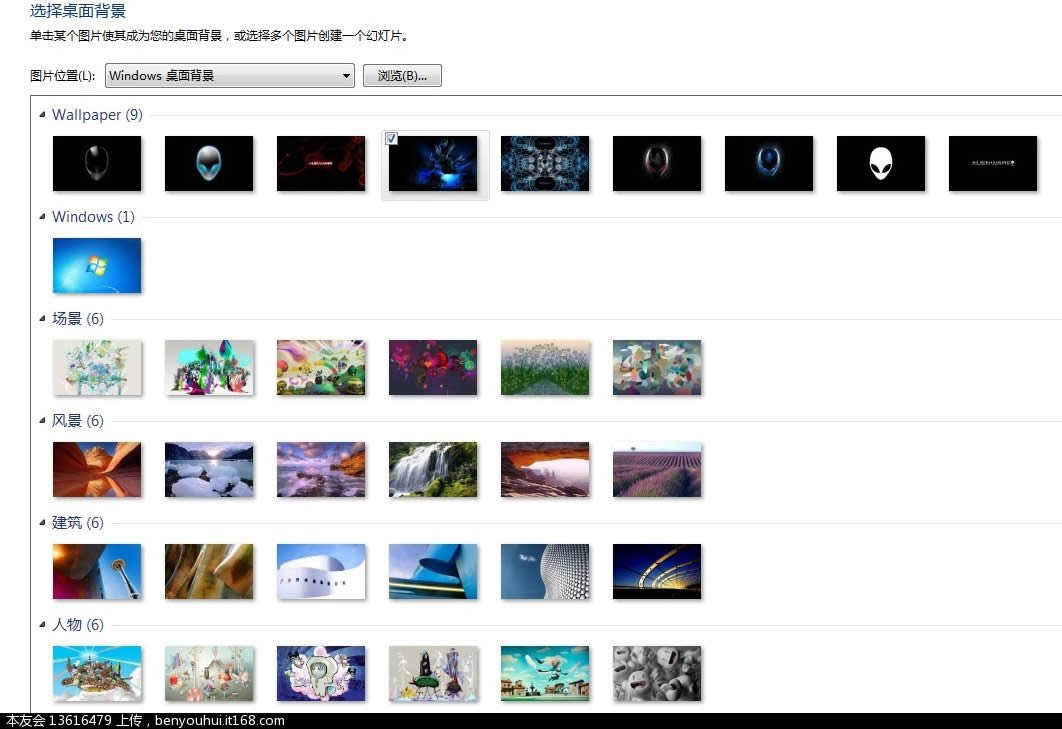Screen dimensions: 1062x729
Task: Collapse the Windows (1) group
Action: pyautogui.click(x=42, y=217)
